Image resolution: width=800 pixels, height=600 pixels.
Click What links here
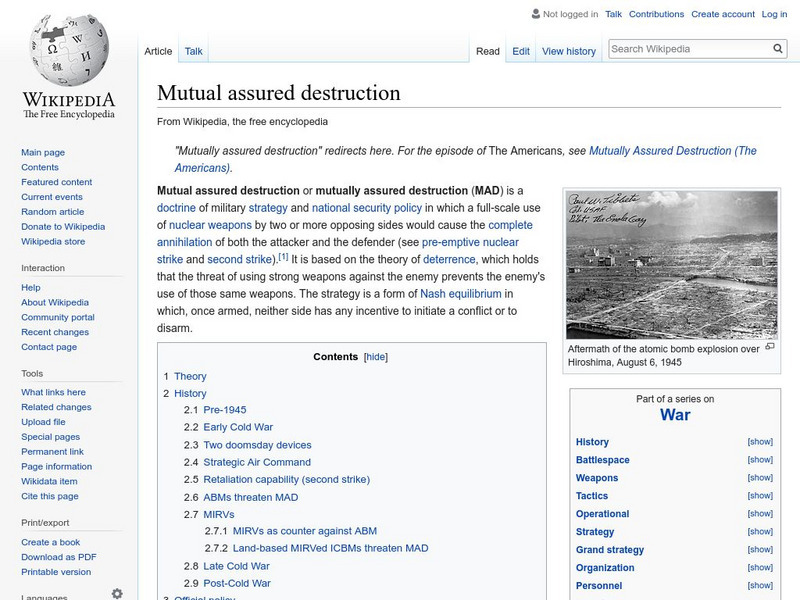pyautogui.click(x=53, y=392)
